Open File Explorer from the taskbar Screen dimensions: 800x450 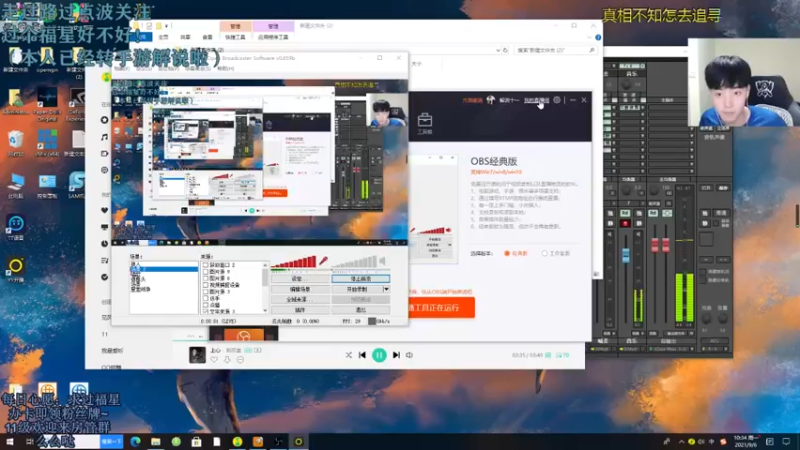(156, 441)
